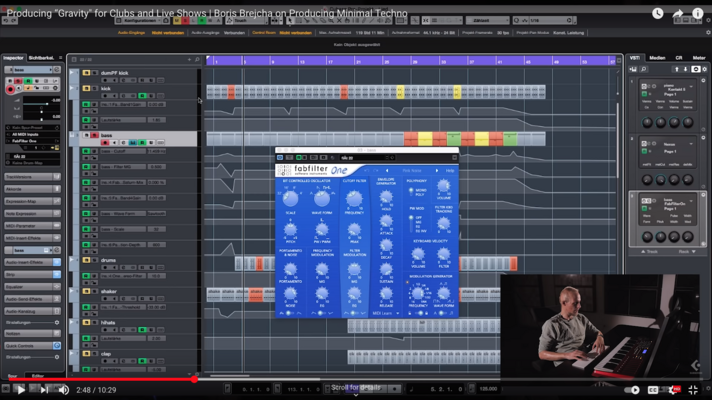Open the MIDI Learn menu in FabFilter

click(x=386, y=313)
